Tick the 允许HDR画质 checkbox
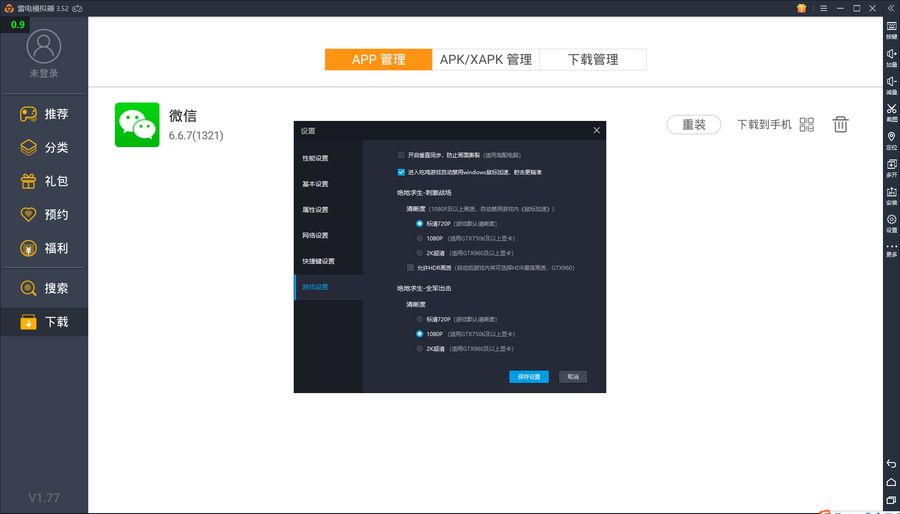 410,268
